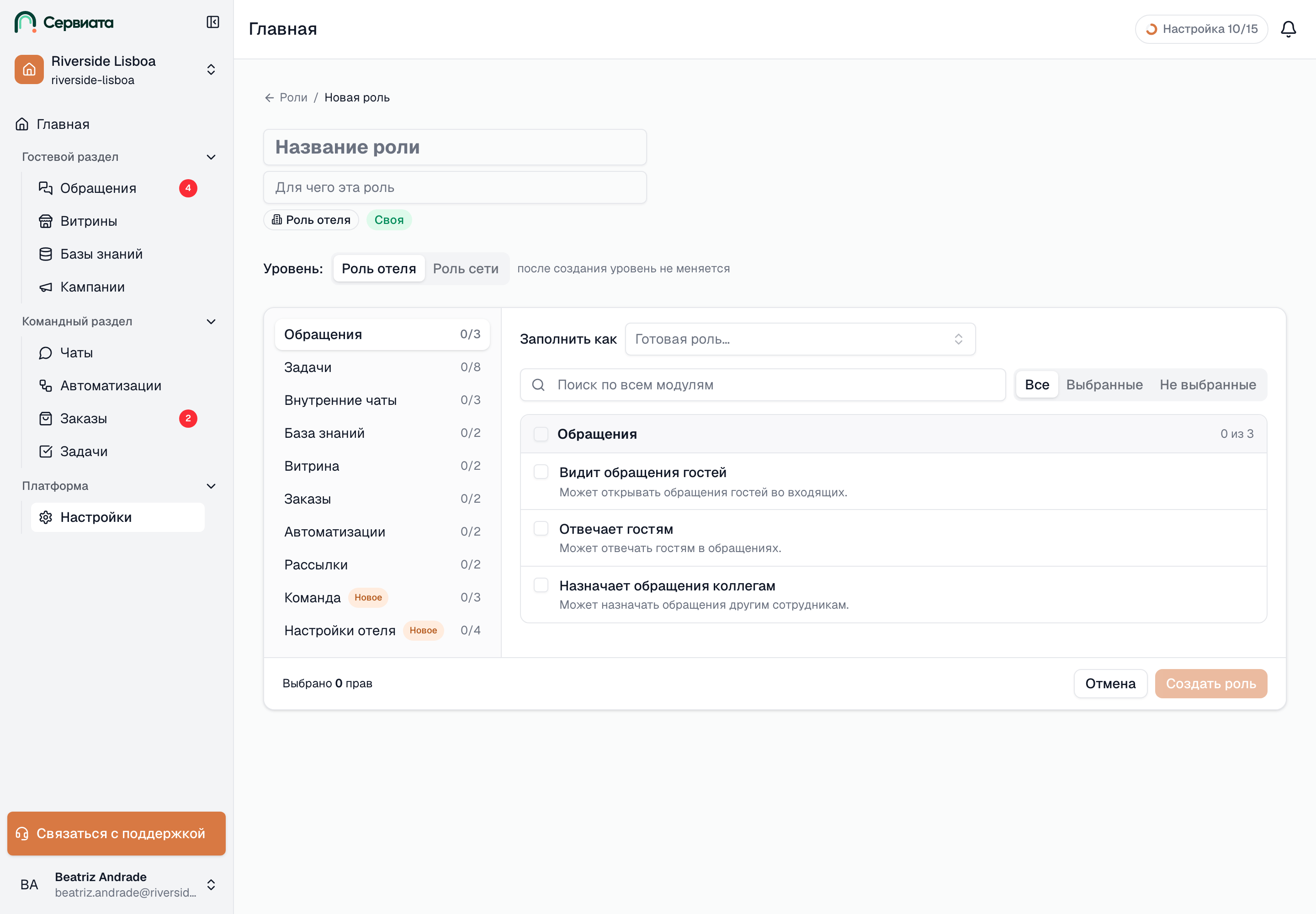Select Роль сети level option
The width and height of the screenshot is (1316, 914).
(466, 269)
